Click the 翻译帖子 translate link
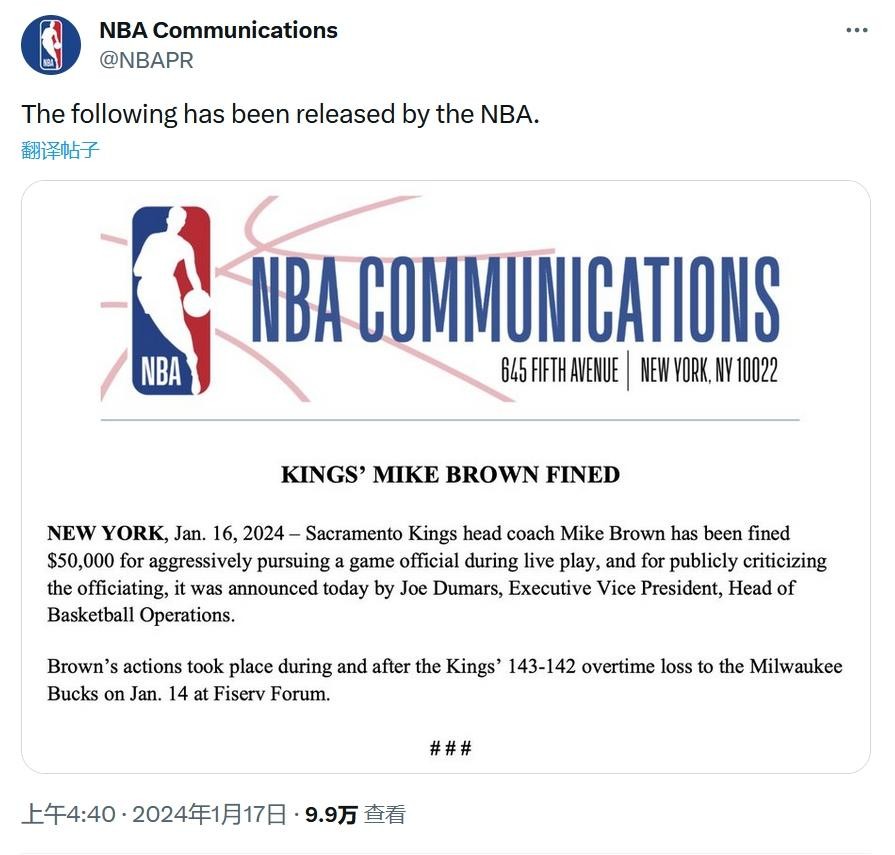Viewport: 895px width, 855px height. (61, 151)
